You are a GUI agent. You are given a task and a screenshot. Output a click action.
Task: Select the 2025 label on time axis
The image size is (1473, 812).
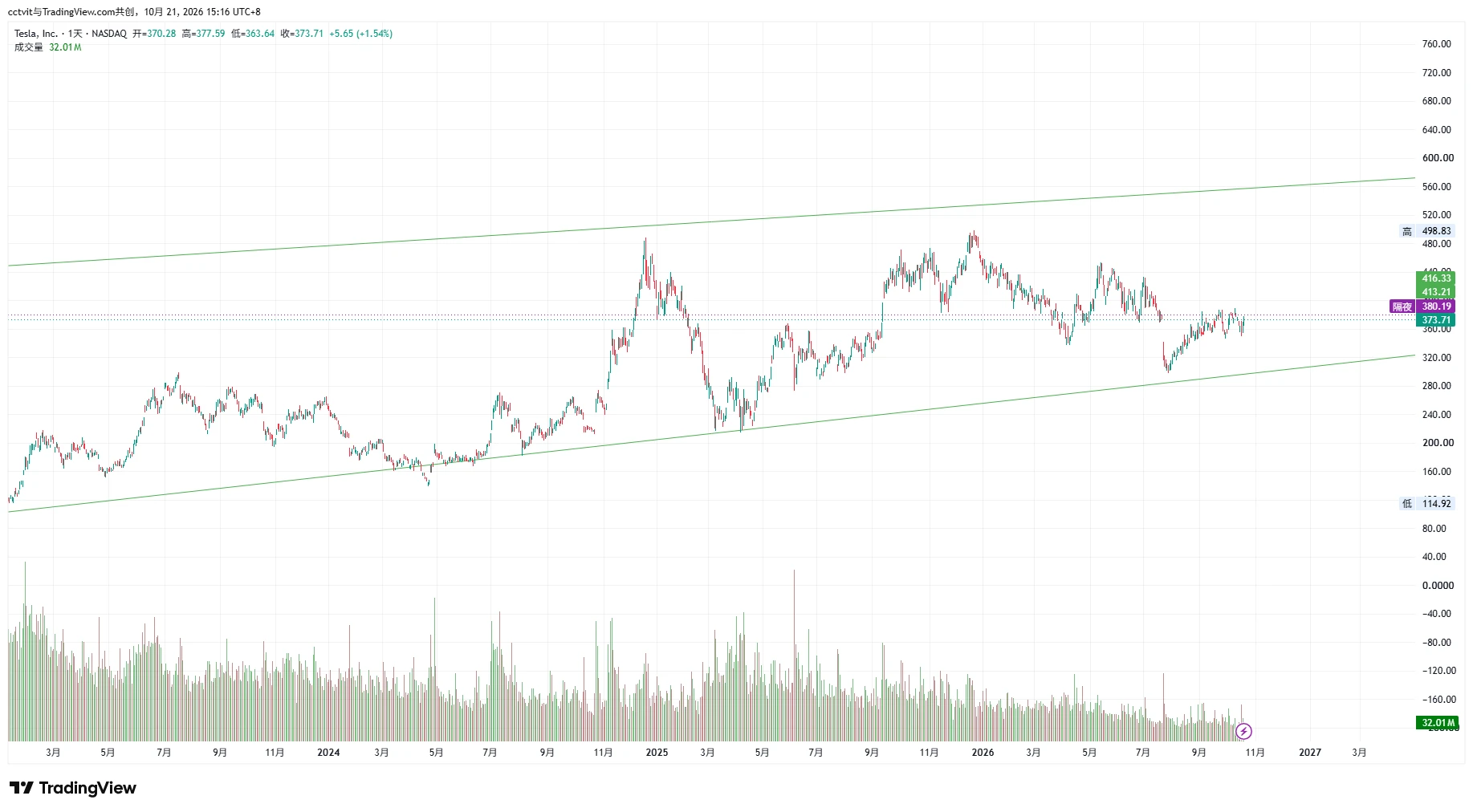point(657,753)
